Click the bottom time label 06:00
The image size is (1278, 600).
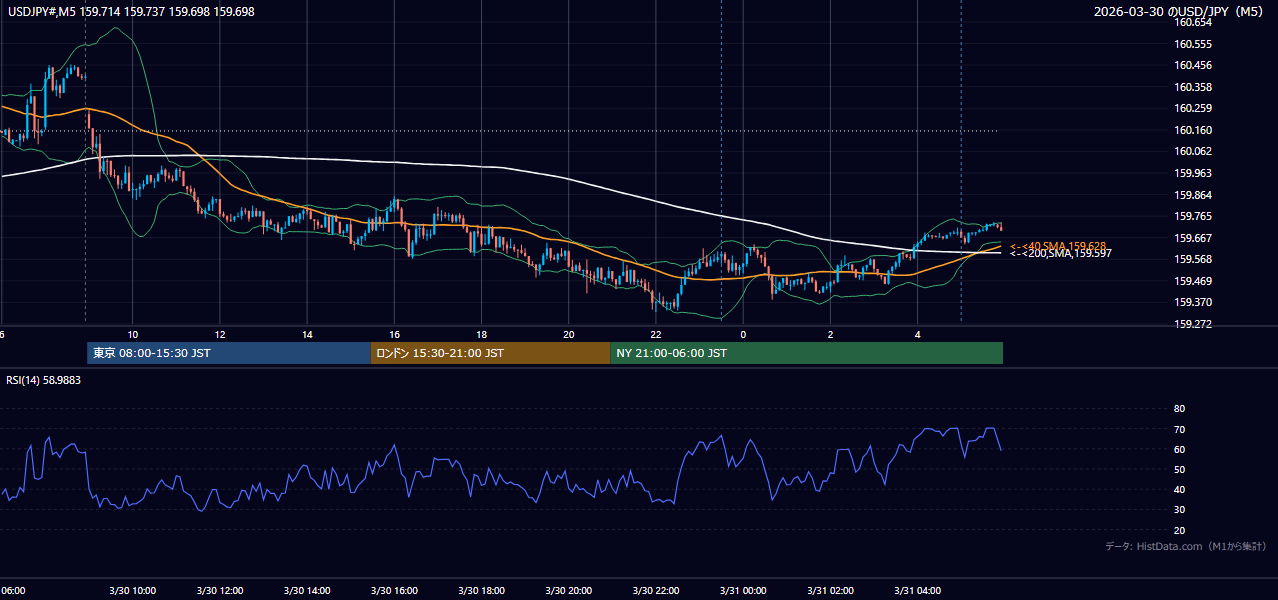tap(13, 590)
